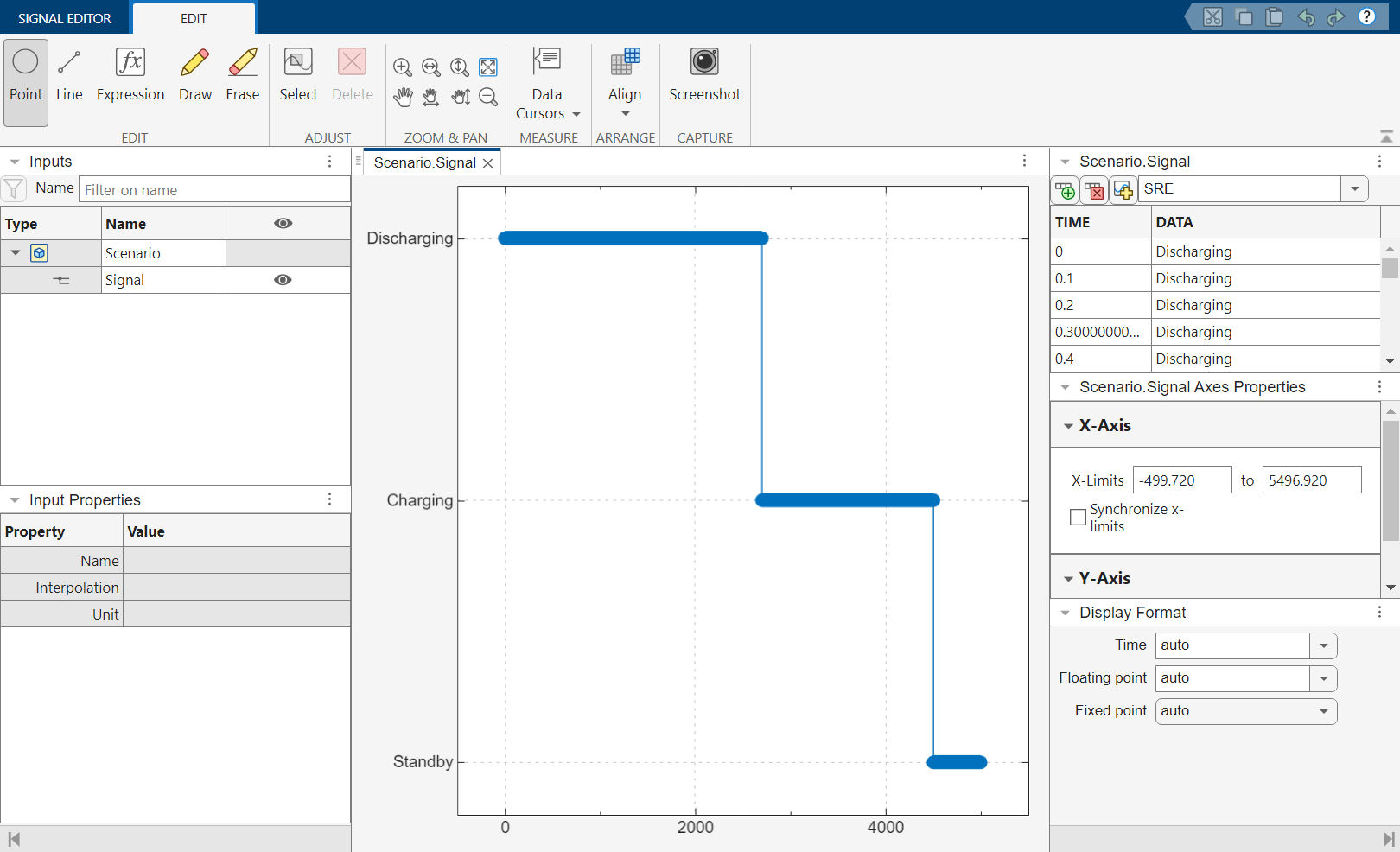1400x852 pixels.
Task: Click the Select tool in Adjust
Action: [x=298, y=77]
